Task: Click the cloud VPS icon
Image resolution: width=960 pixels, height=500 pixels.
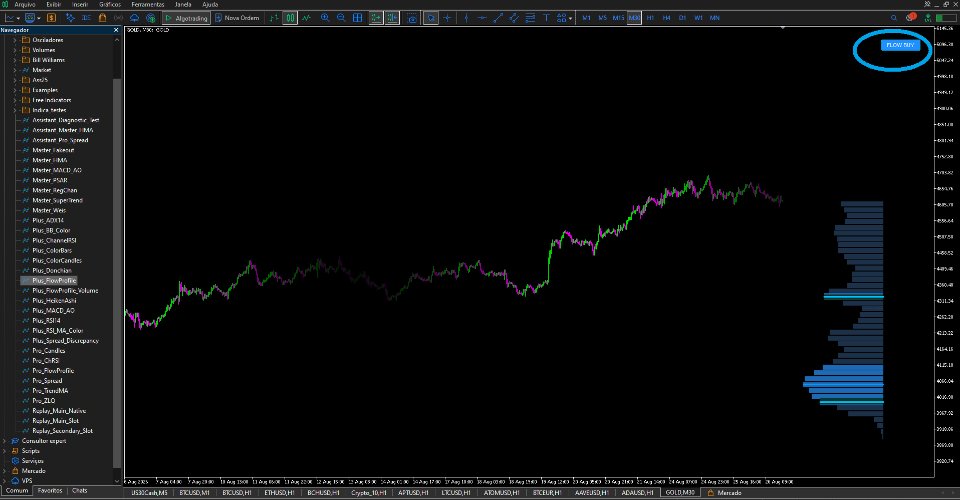Action: (x=134, y=18)
